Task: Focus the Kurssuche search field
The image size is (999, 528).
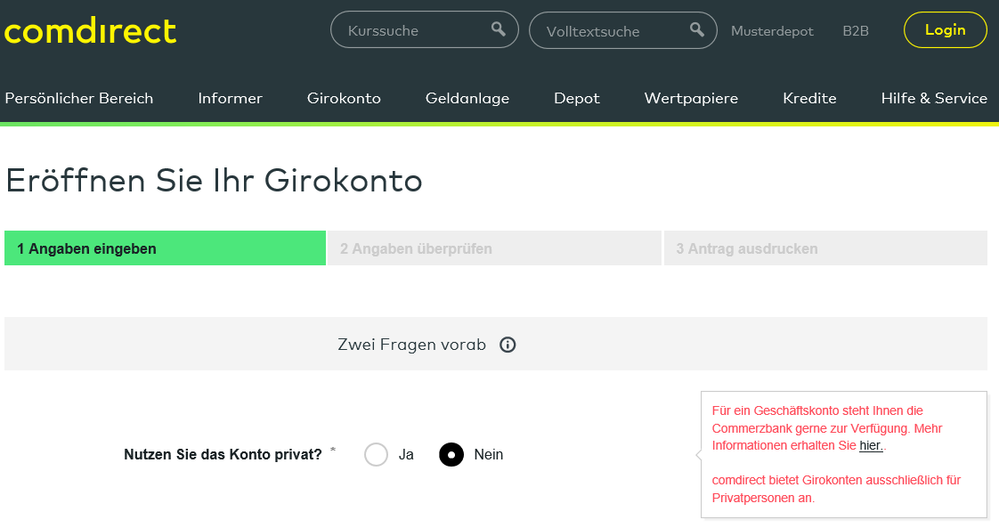Action: (424, 30)
